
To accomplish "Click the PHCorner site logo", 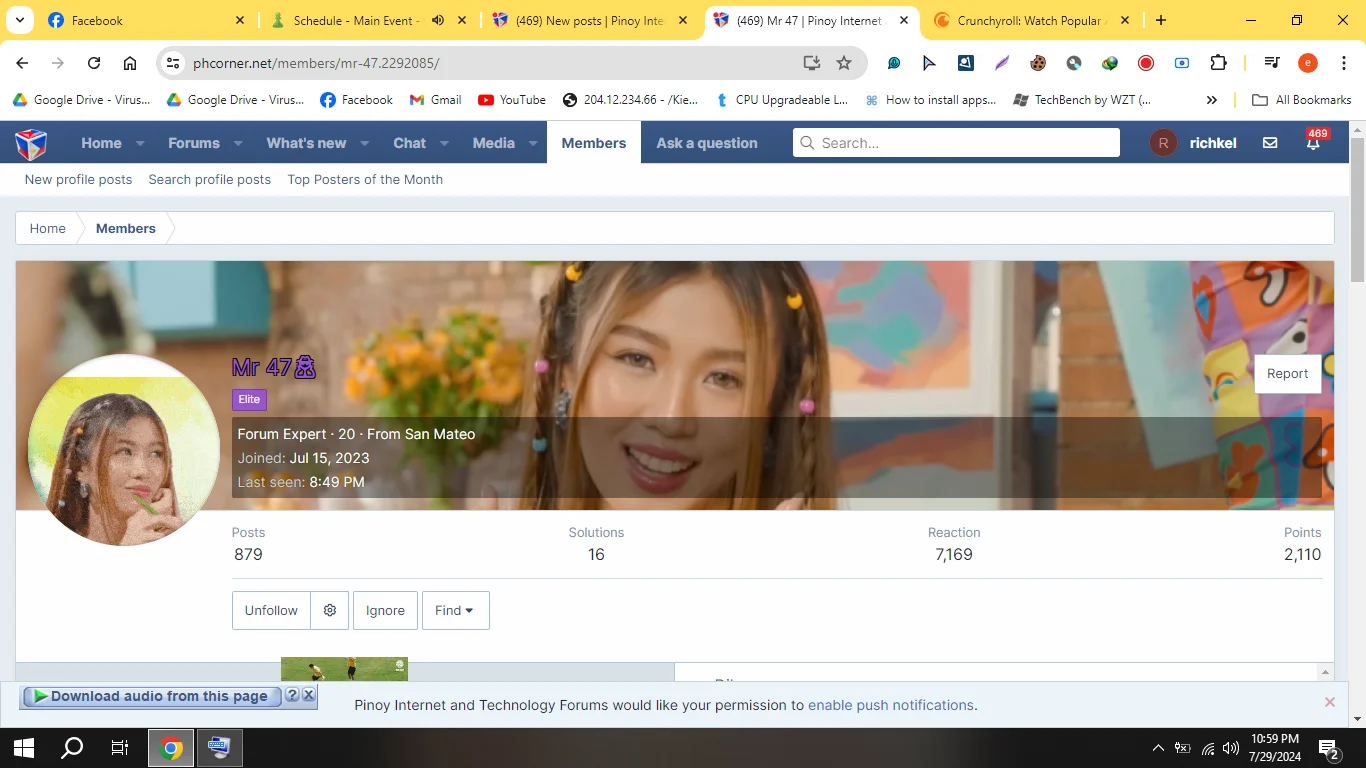I will point(31,144).
